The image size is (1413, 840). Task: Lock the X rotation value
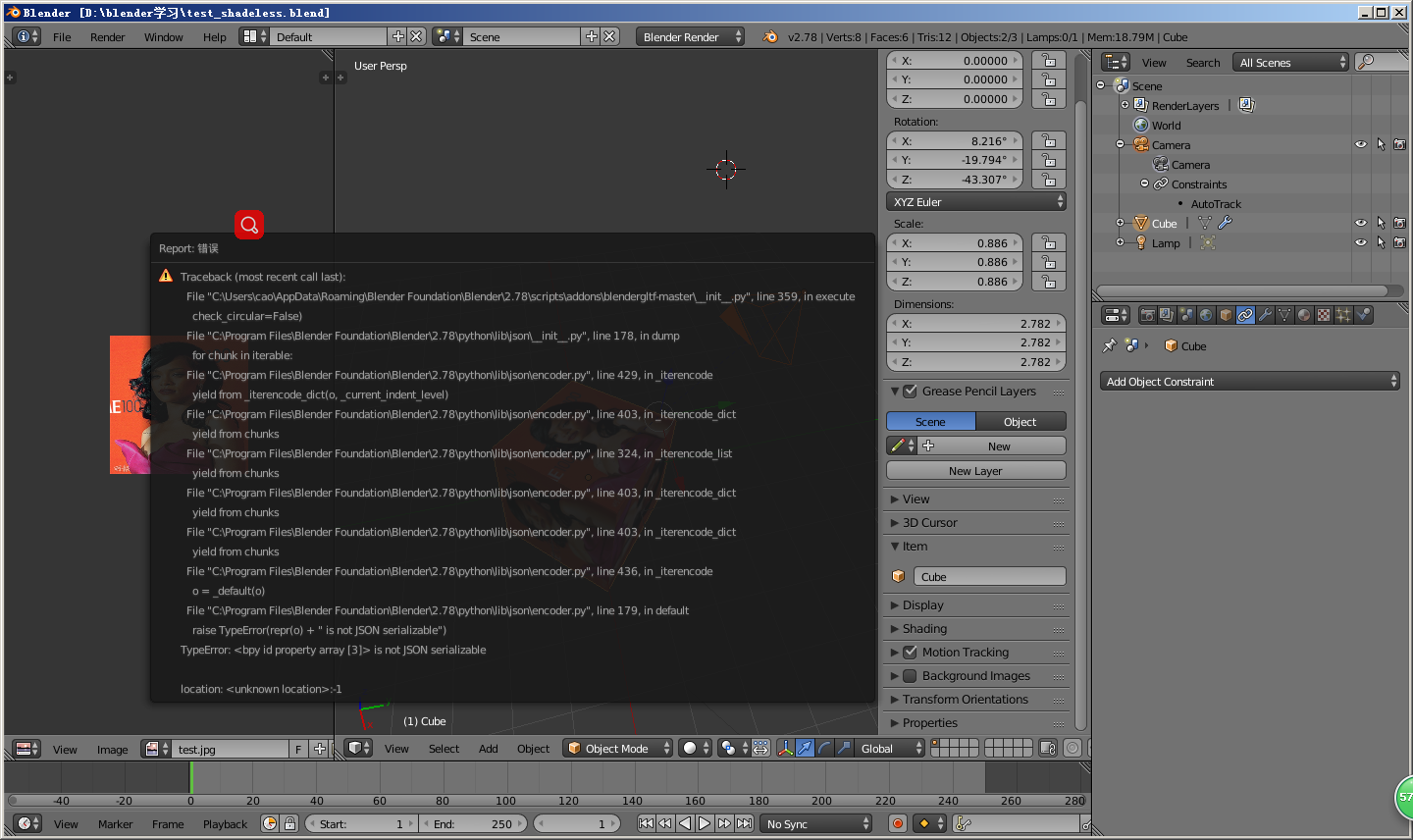(x=1049, y=141)
